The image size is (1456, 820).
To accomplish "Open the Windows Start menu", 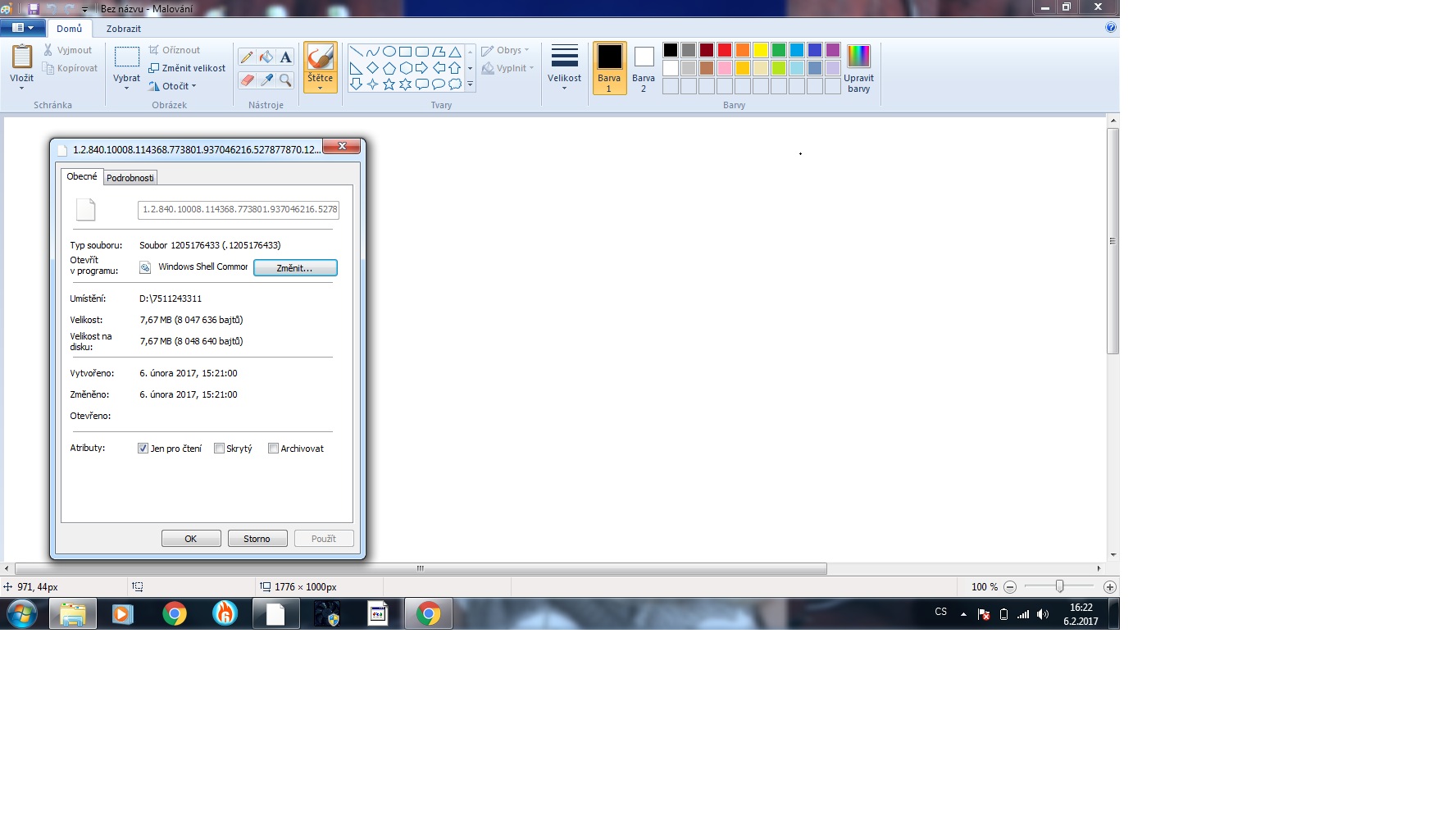I will pos(22,613).
